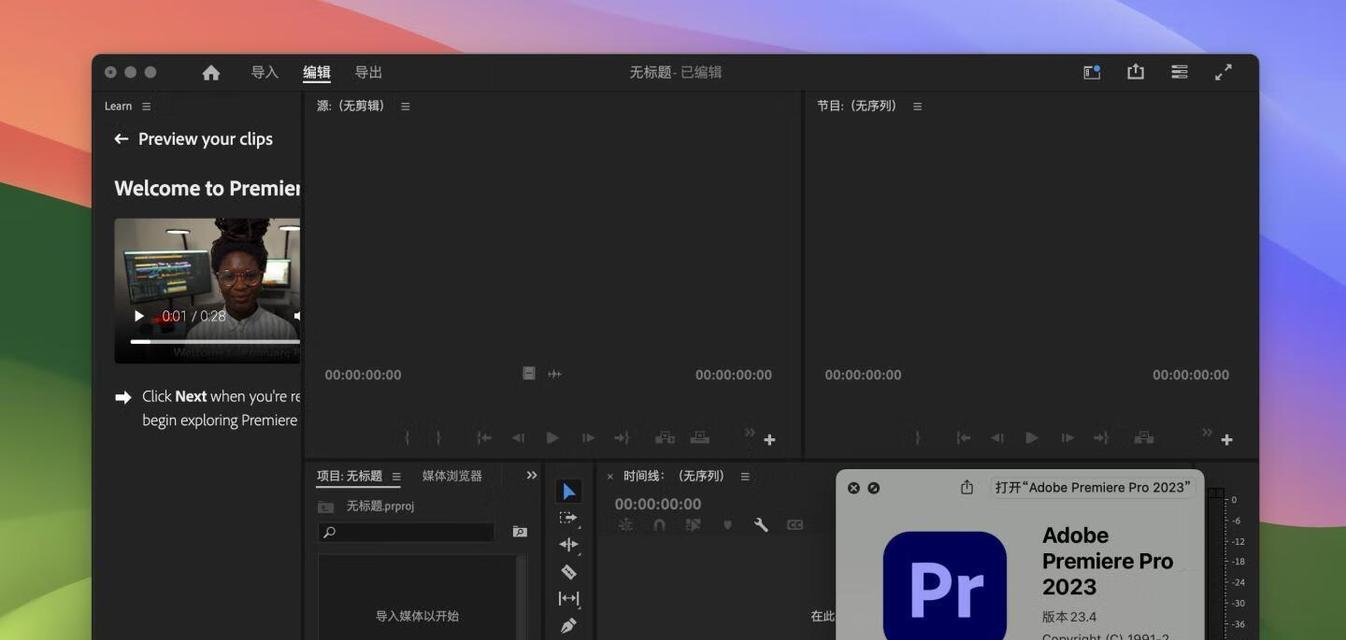Close the 时间线 panel tab
The width and height of the screenshot is (1346, 640).
[x=610, y=477]
